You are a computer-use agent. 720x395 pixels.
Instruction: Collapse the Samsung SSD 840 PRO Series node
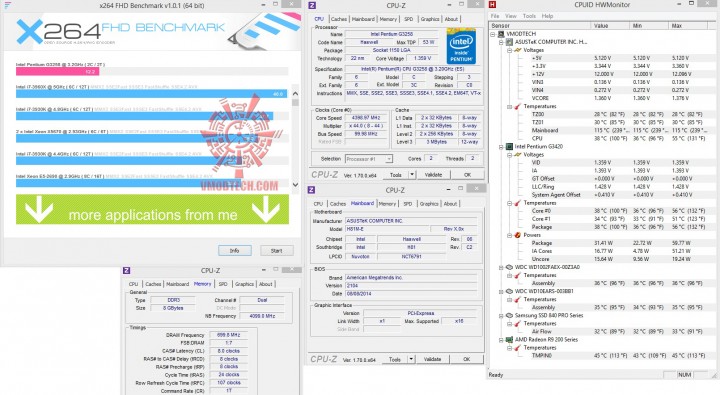click(501, 316)
